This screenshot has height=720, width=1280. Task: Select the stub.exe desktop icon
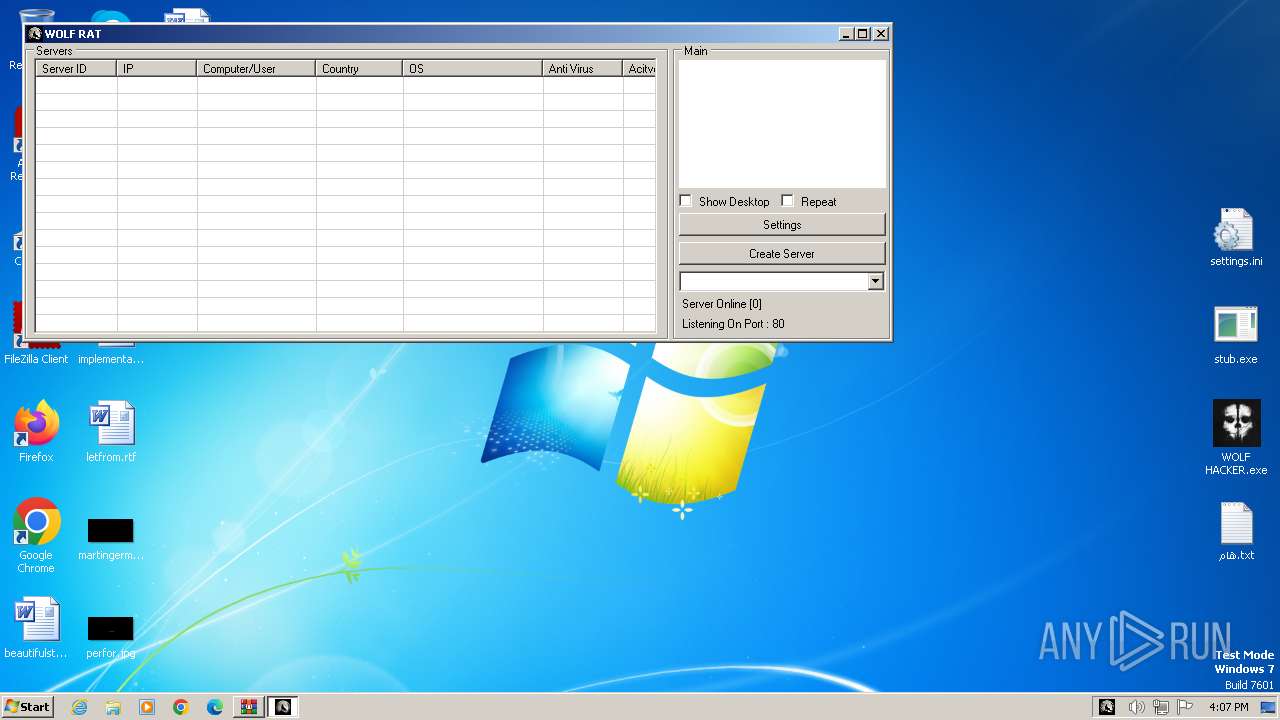coord(1235,335)
